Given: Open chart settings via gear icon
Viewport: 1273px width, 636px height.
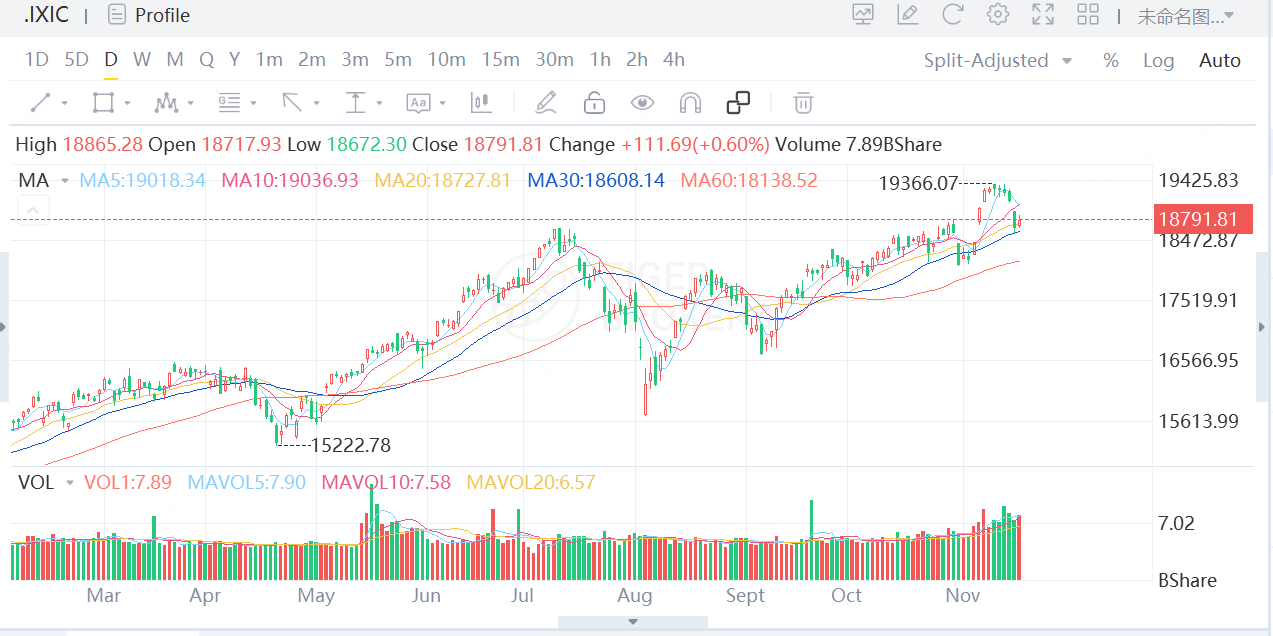Looking at the screenshot, I should click(x=997, y=15).
